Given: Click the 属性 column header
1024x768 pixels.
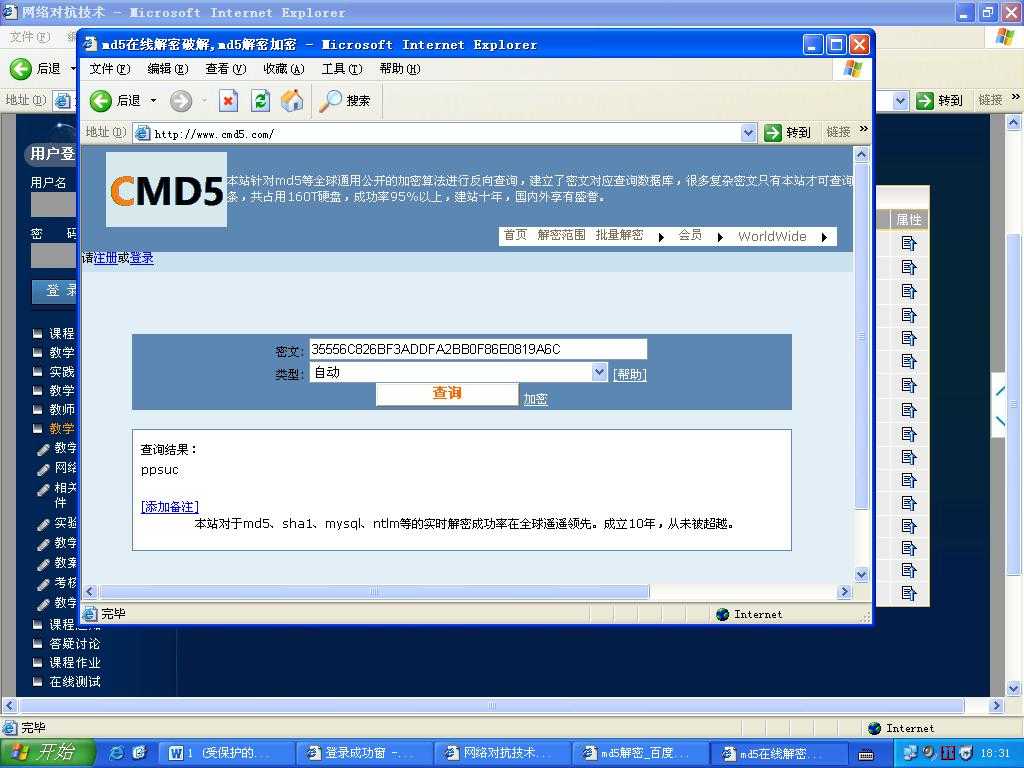Looking at the screenshot, I should point(908,219).
